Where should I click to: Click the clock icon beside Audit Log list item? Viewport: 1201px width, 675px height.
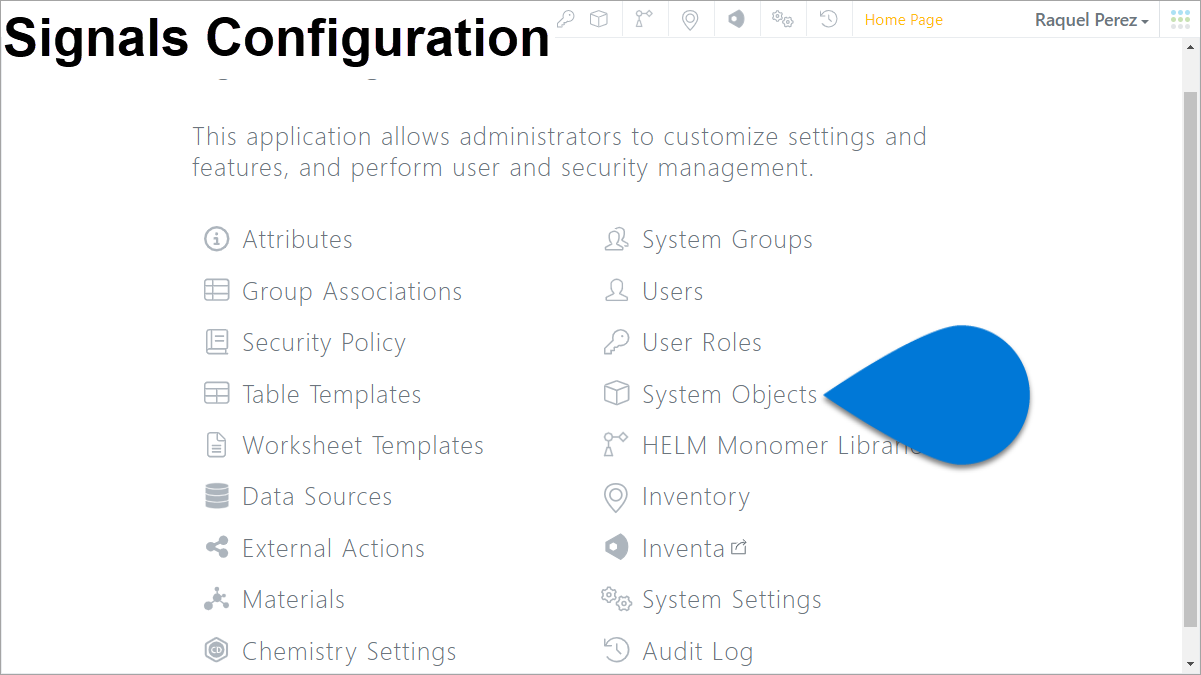click(616, 651)
